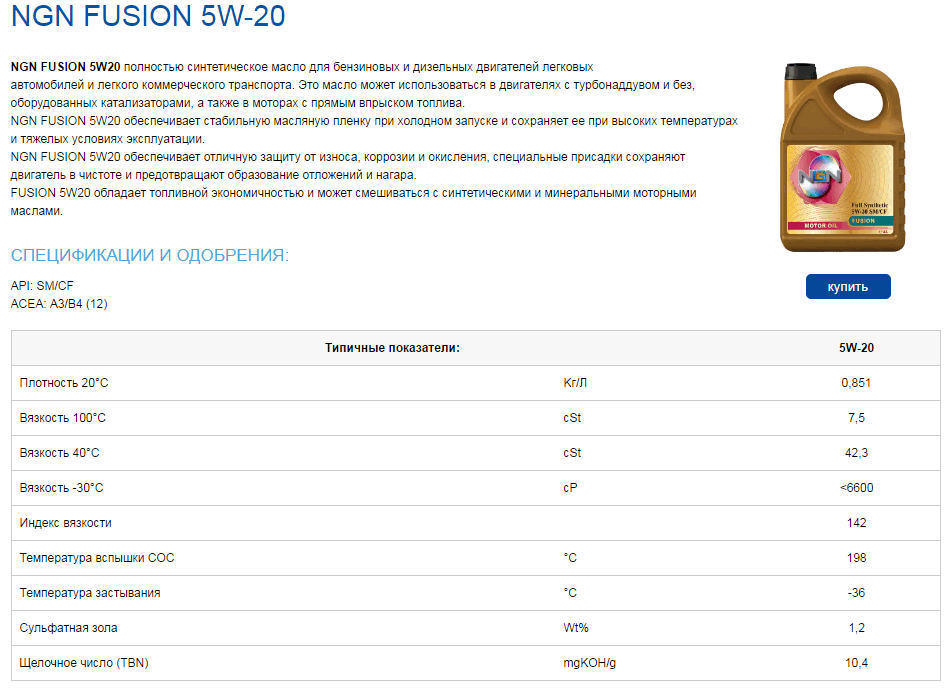The width and height of the screenshot is (952, 692).
Task: Select the 'Температура вспышки COC' row label
Action: [x=97, y=558]
